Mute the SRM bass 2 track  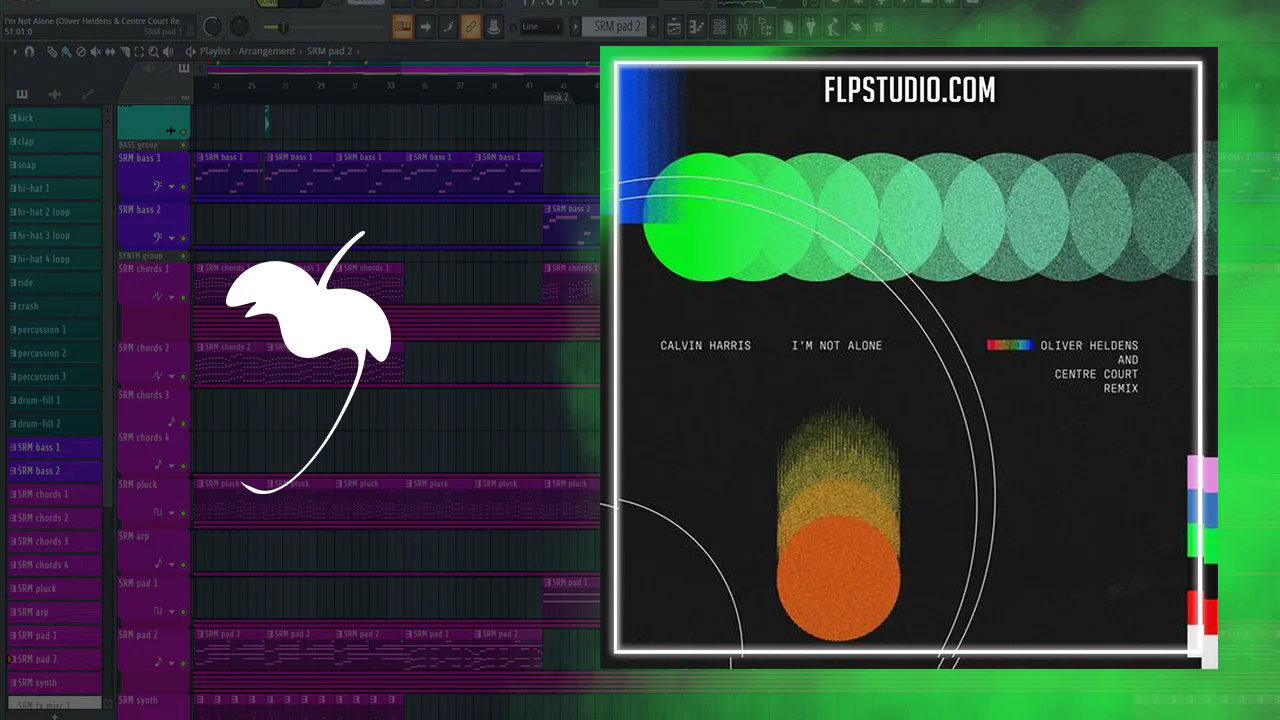pyautogui.click(x=183, y=238)
